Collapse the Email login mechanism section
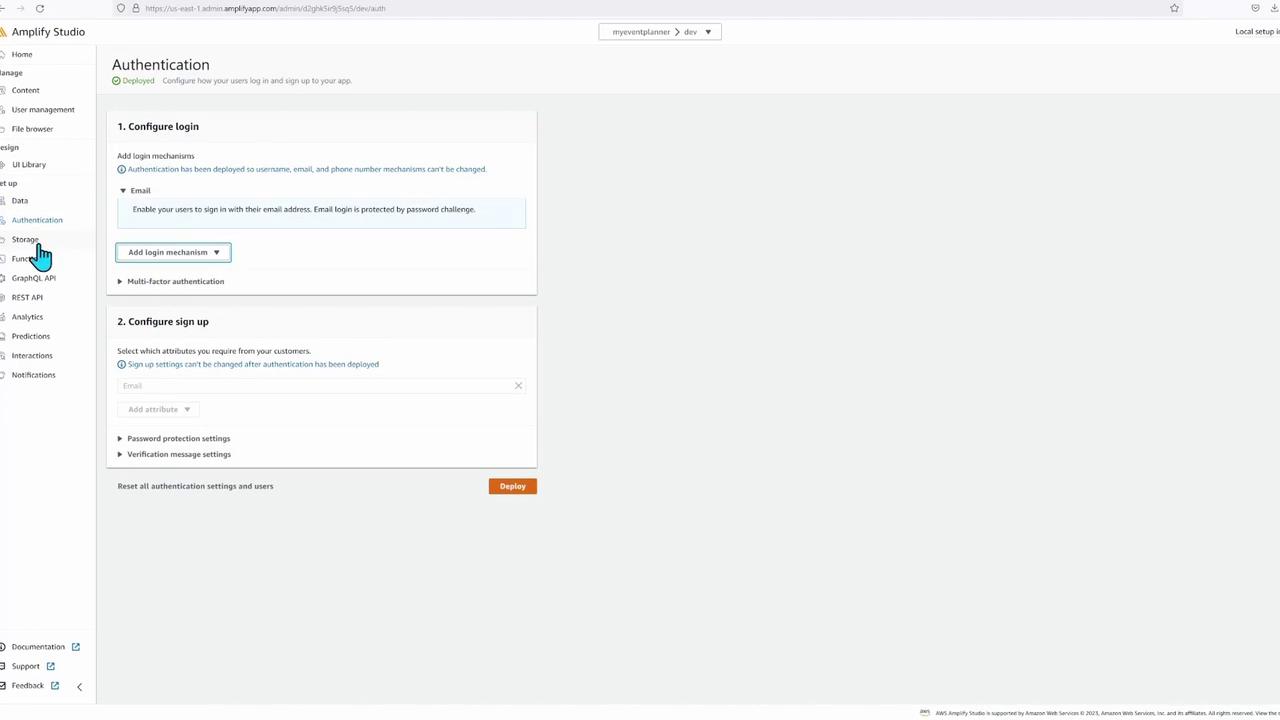Viewport: 1280px width, 720px height. (x=123, y=191)
